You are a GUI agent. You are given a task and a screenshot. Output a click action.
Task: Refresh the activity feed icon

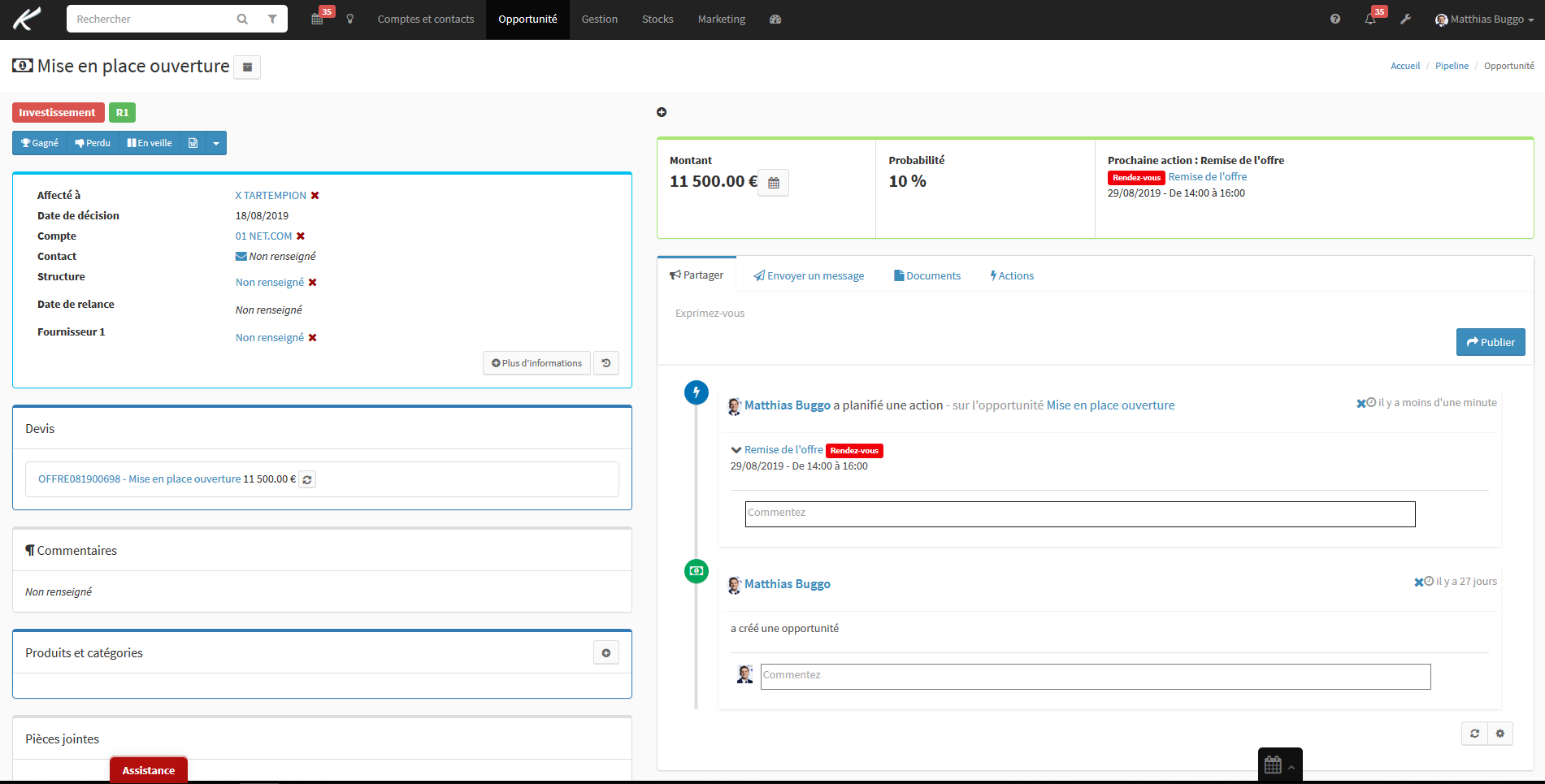point(1474,734)
